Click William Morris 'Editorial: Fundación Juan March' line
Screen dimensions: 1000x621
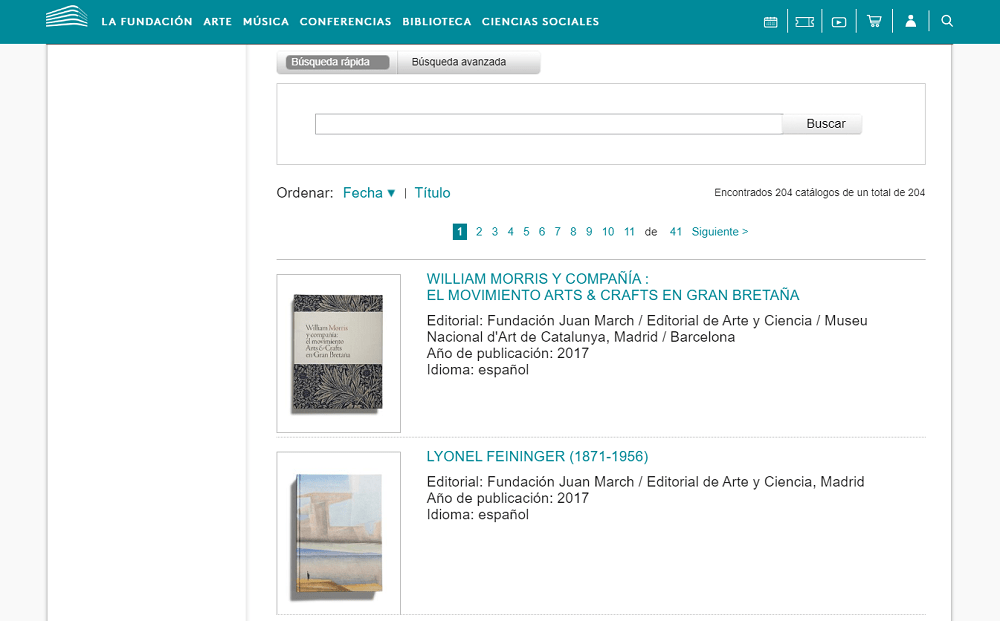pyautogui.click(x=647, y=328)
